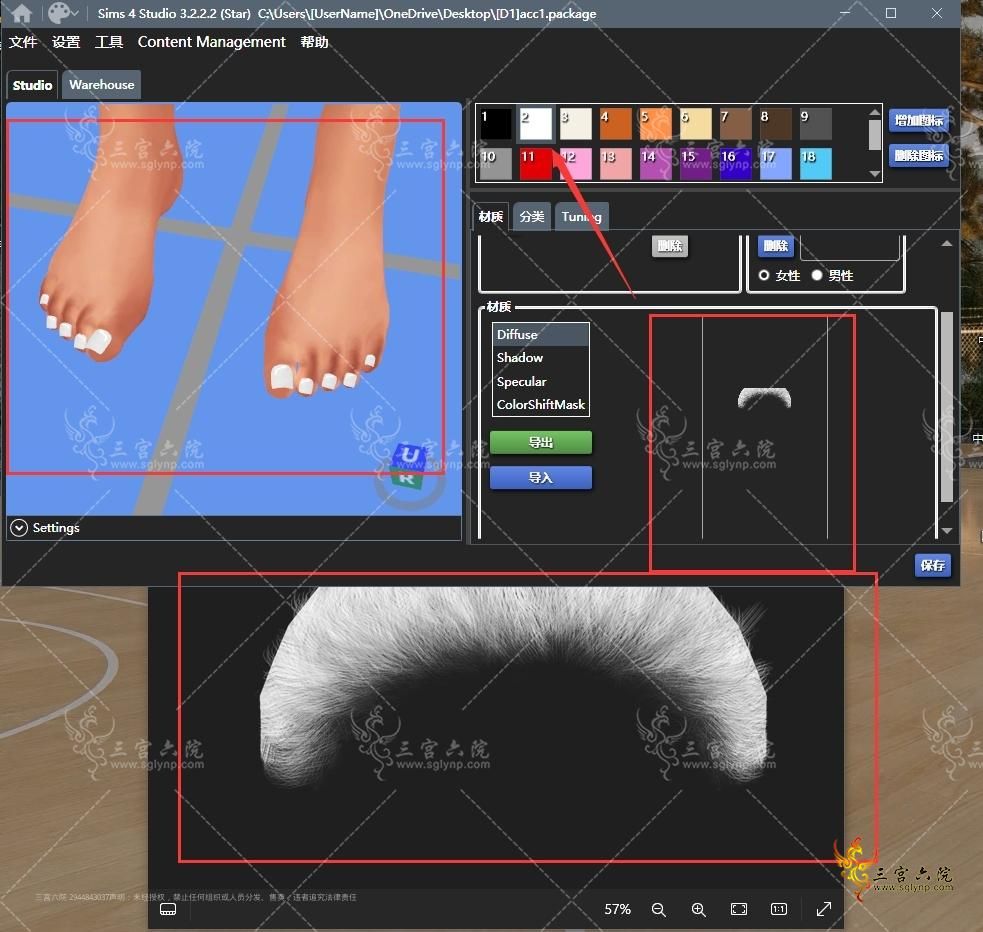Screen dimensions: 983x932
Task: Click the fit-to-window icon in image viewer
Action: 739,909
